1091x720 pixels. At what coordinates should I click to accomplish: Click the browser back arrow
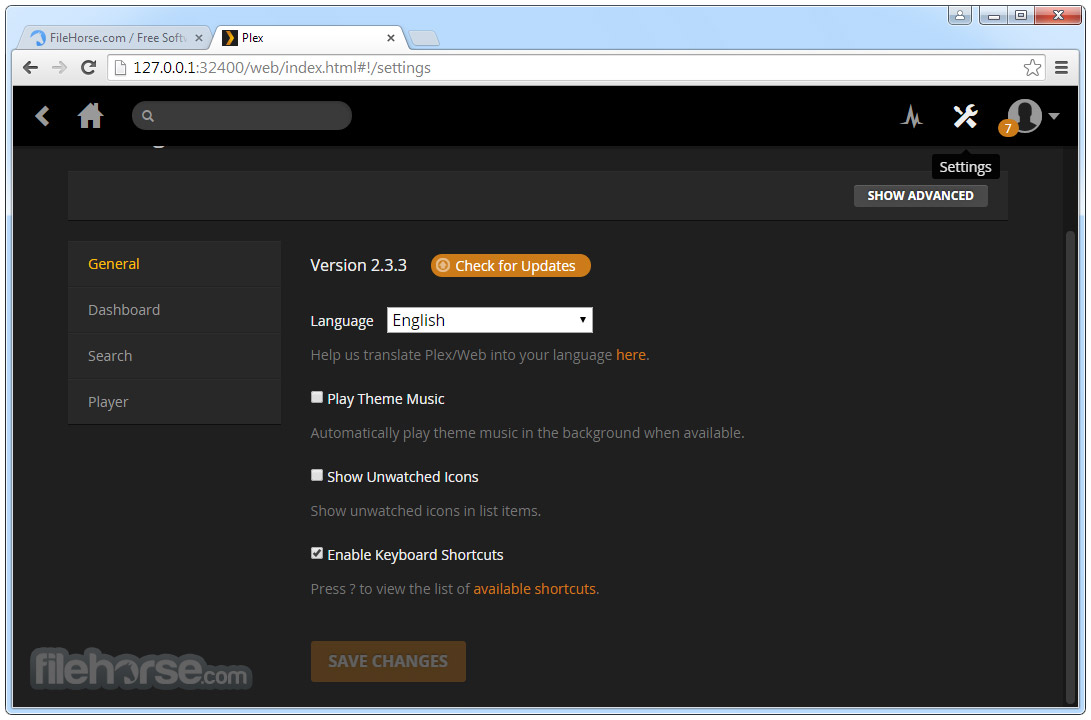click(x=30, y=67)
